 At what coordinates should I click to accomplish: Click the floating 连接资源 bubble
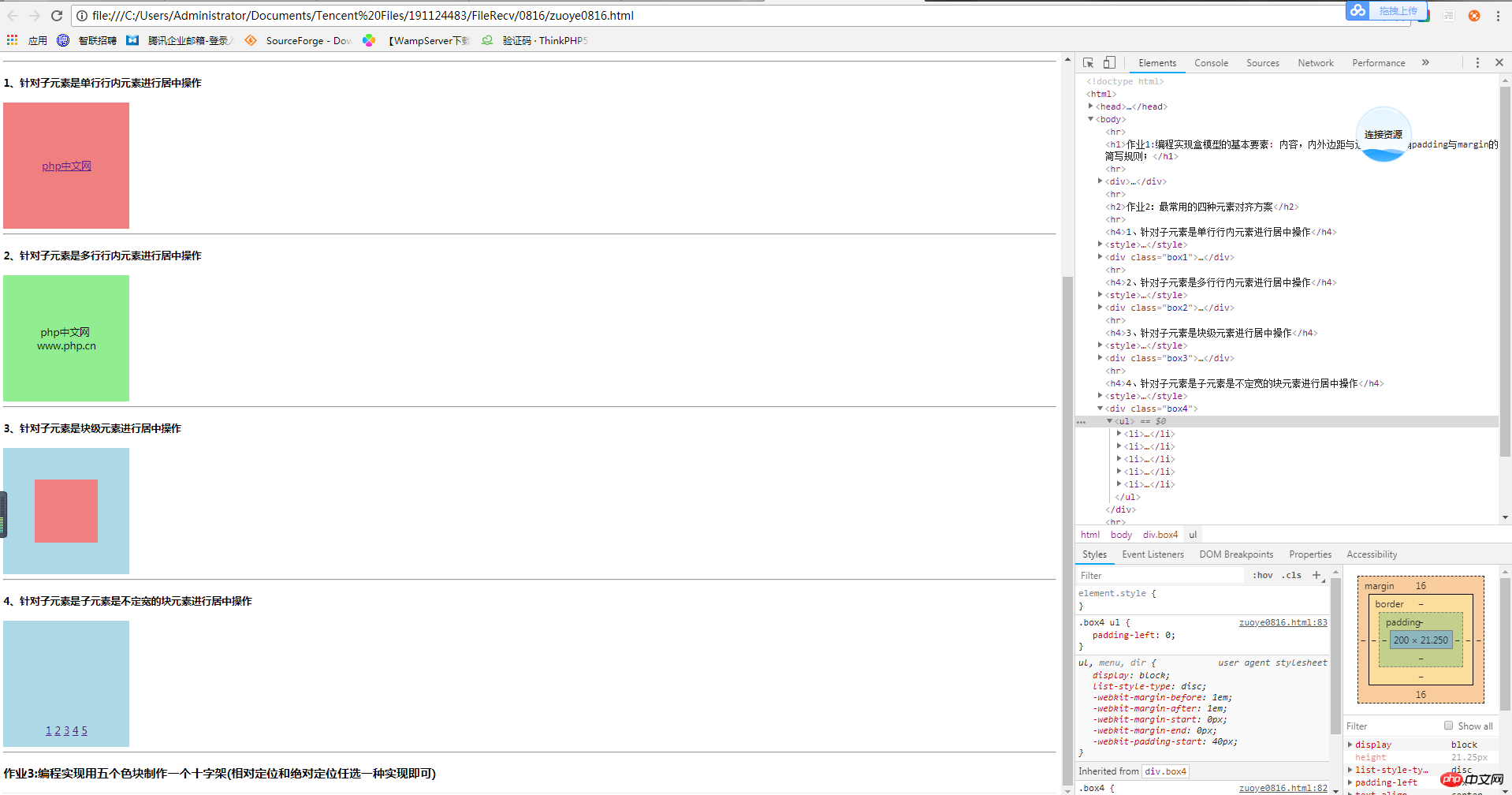(1384, 134)
